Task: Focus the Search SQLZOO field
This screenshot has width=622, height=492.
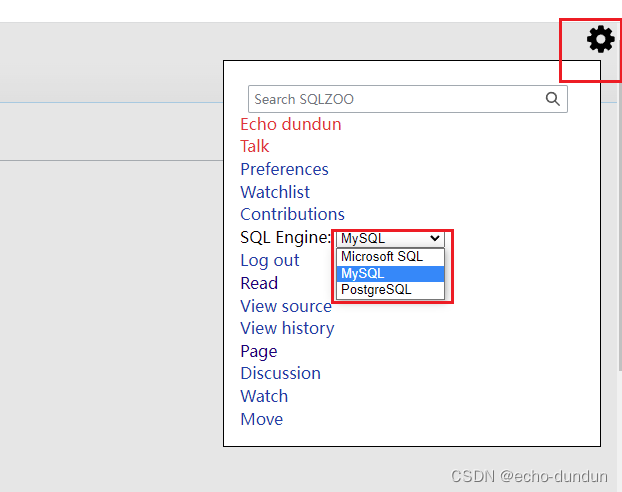Action: (407, 99)
